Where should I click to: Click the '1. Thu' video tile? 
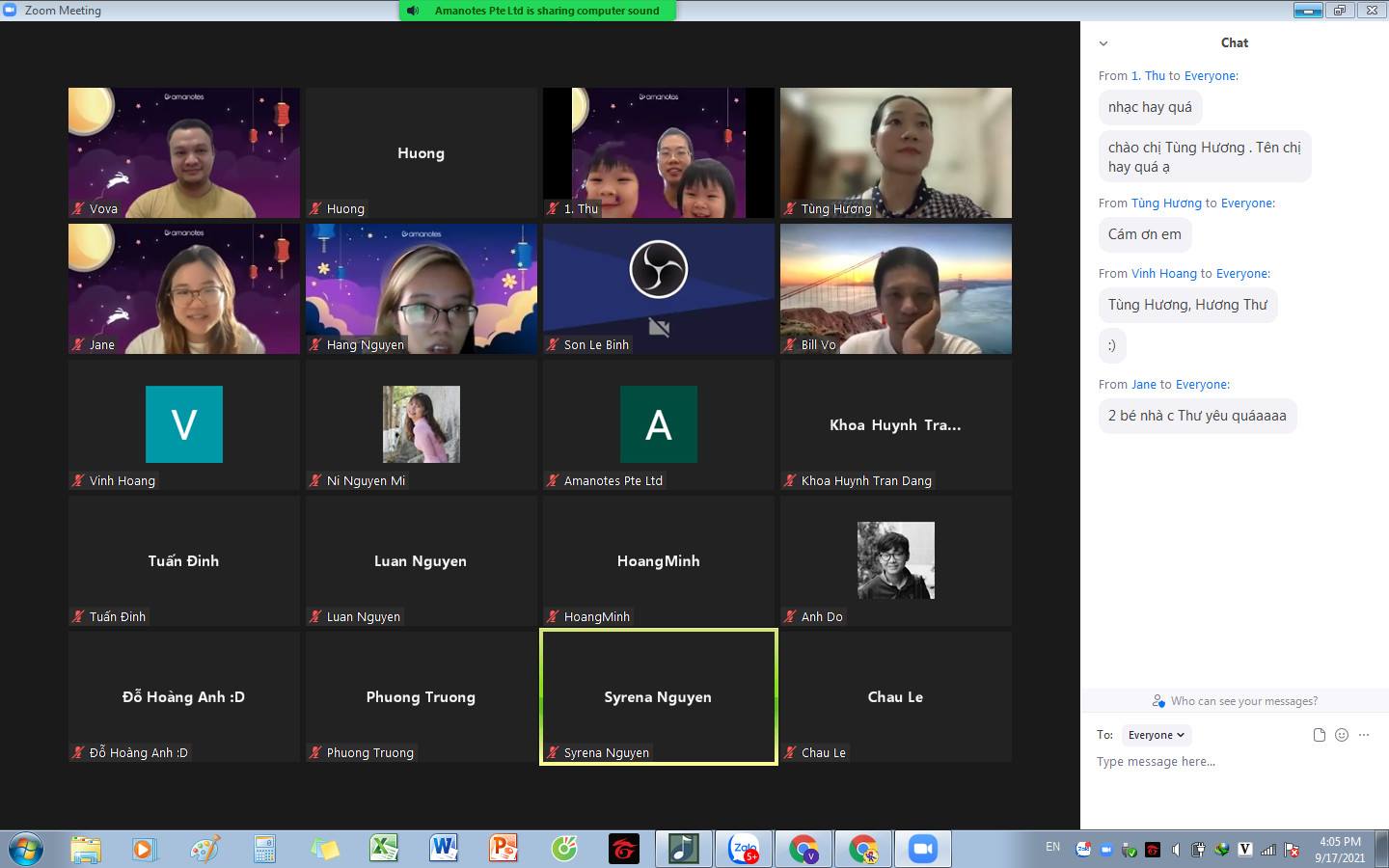pos(659,152)
